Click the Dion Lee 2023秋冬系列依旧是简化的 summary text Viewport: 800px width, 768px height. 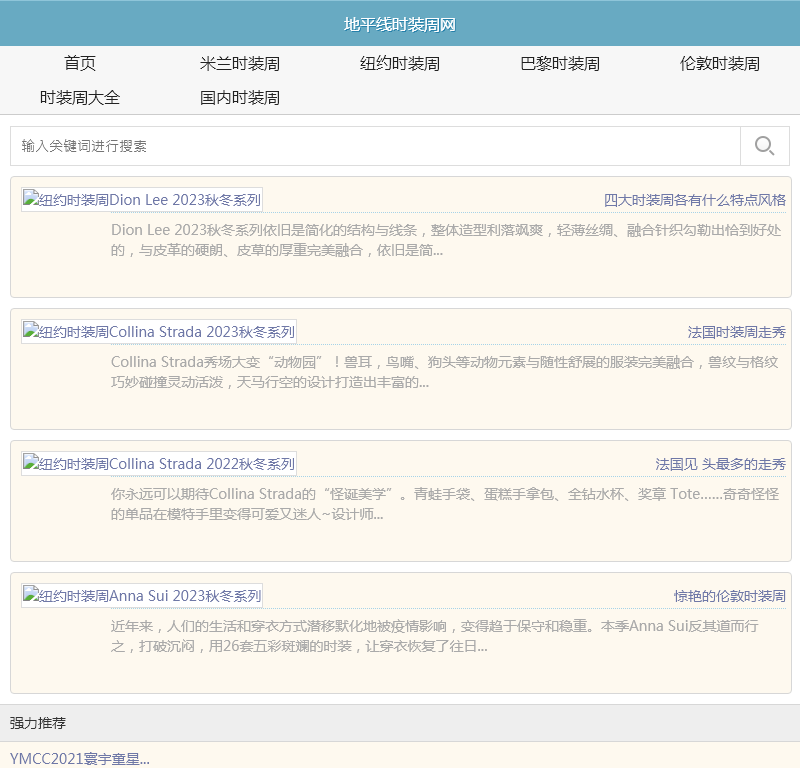pyautogui.click(x=446, y=240)
